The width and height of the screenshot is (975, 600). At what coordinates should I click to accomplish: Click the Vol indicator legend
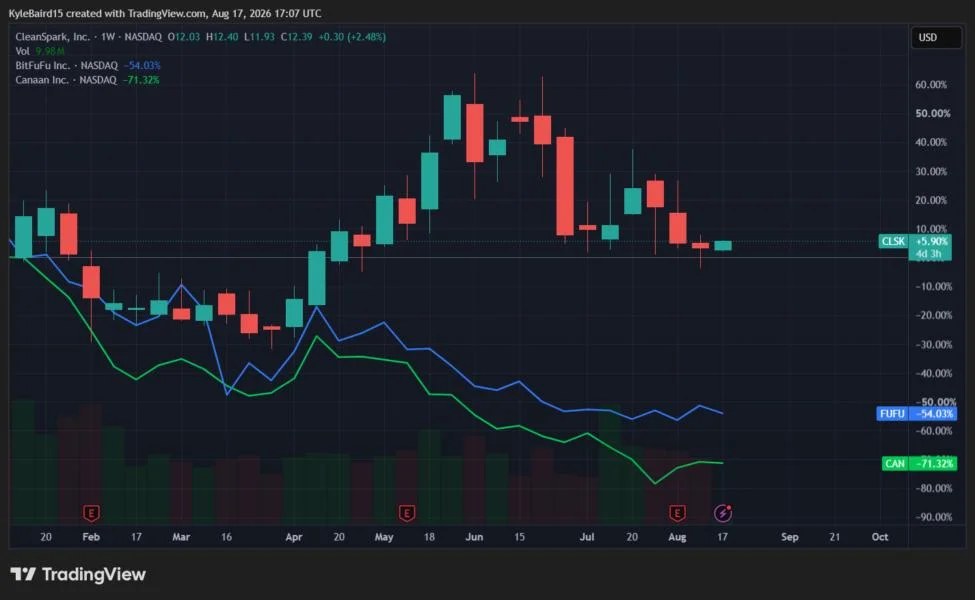click(x=22, y=51)
